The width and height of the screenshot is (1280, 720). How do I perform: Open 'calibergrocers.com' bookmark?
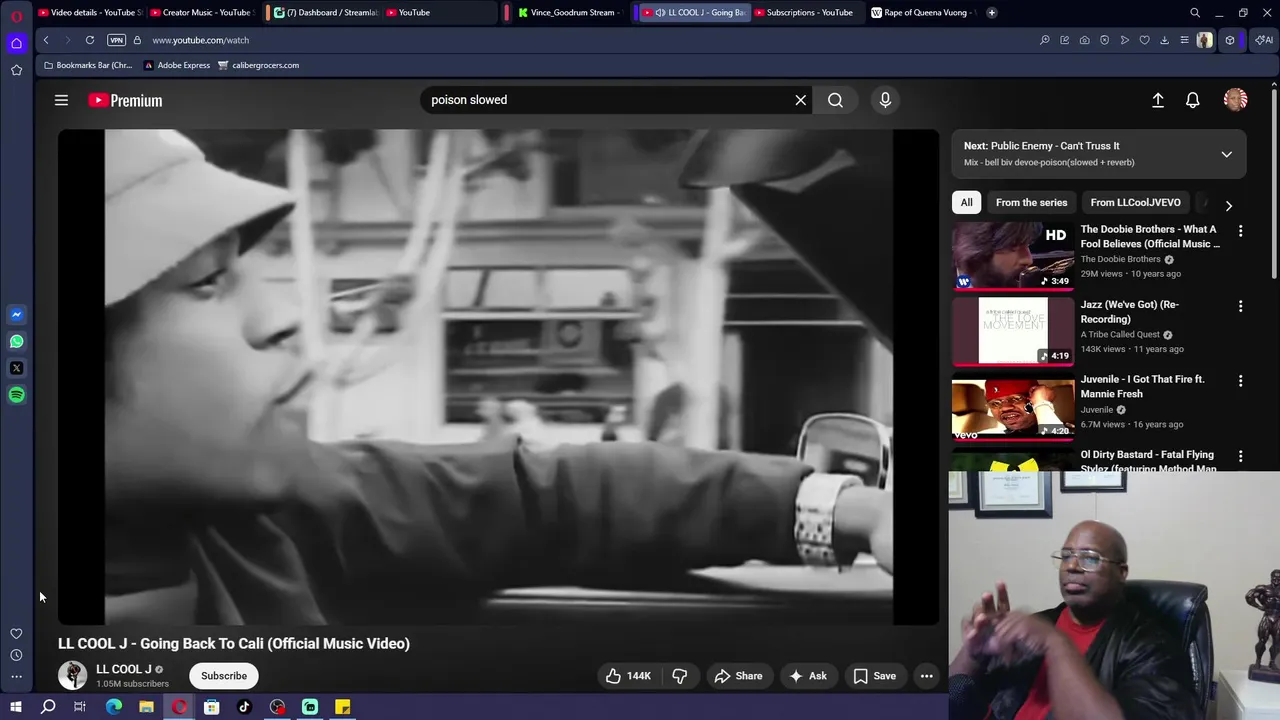(x=258, y=65)
